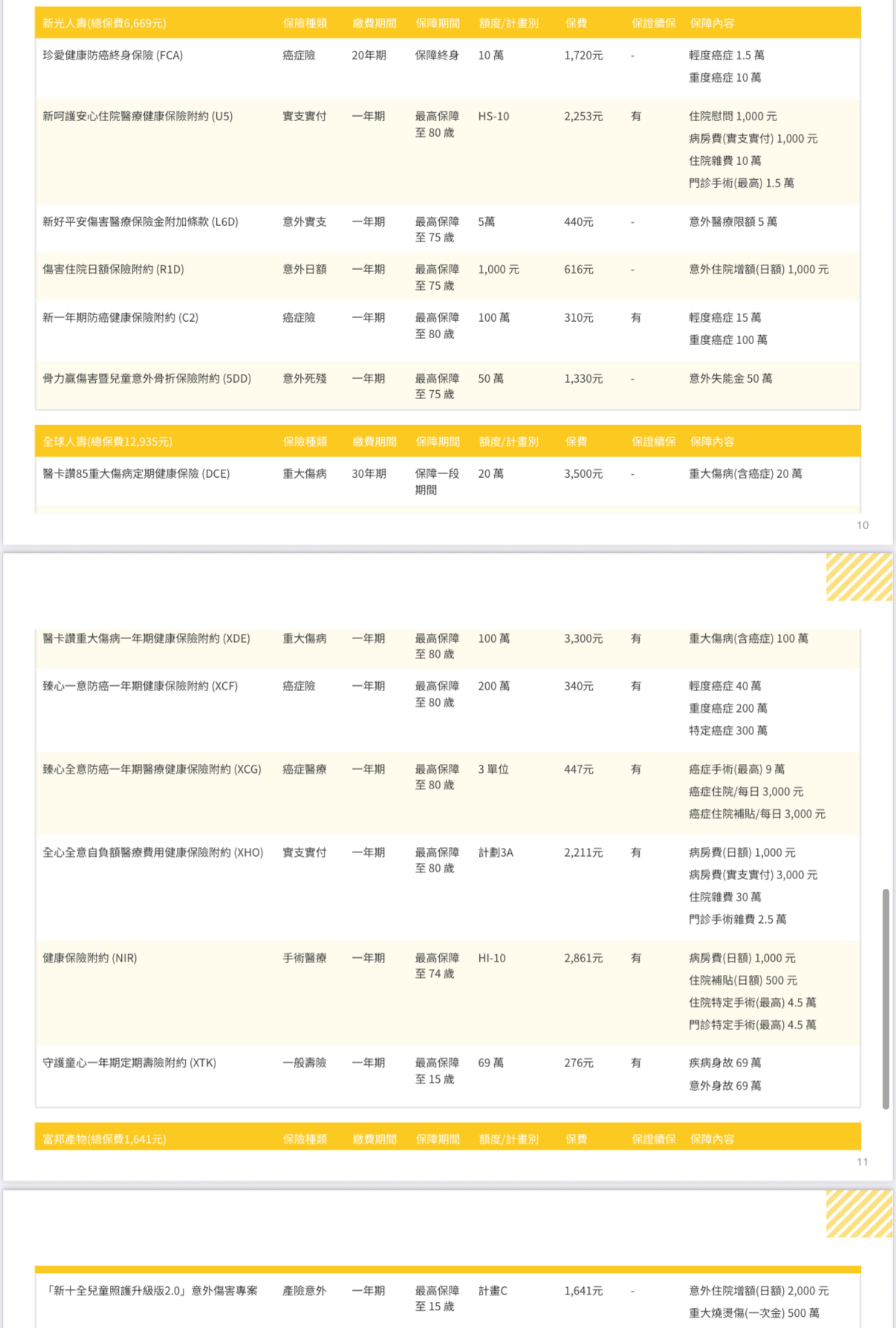Click product name 骨力贏傷害暨兒童意外骨折保險附約 (5DD)
Image resolution: width=896 pixels, height=1328 pixels.
(146, 378)
